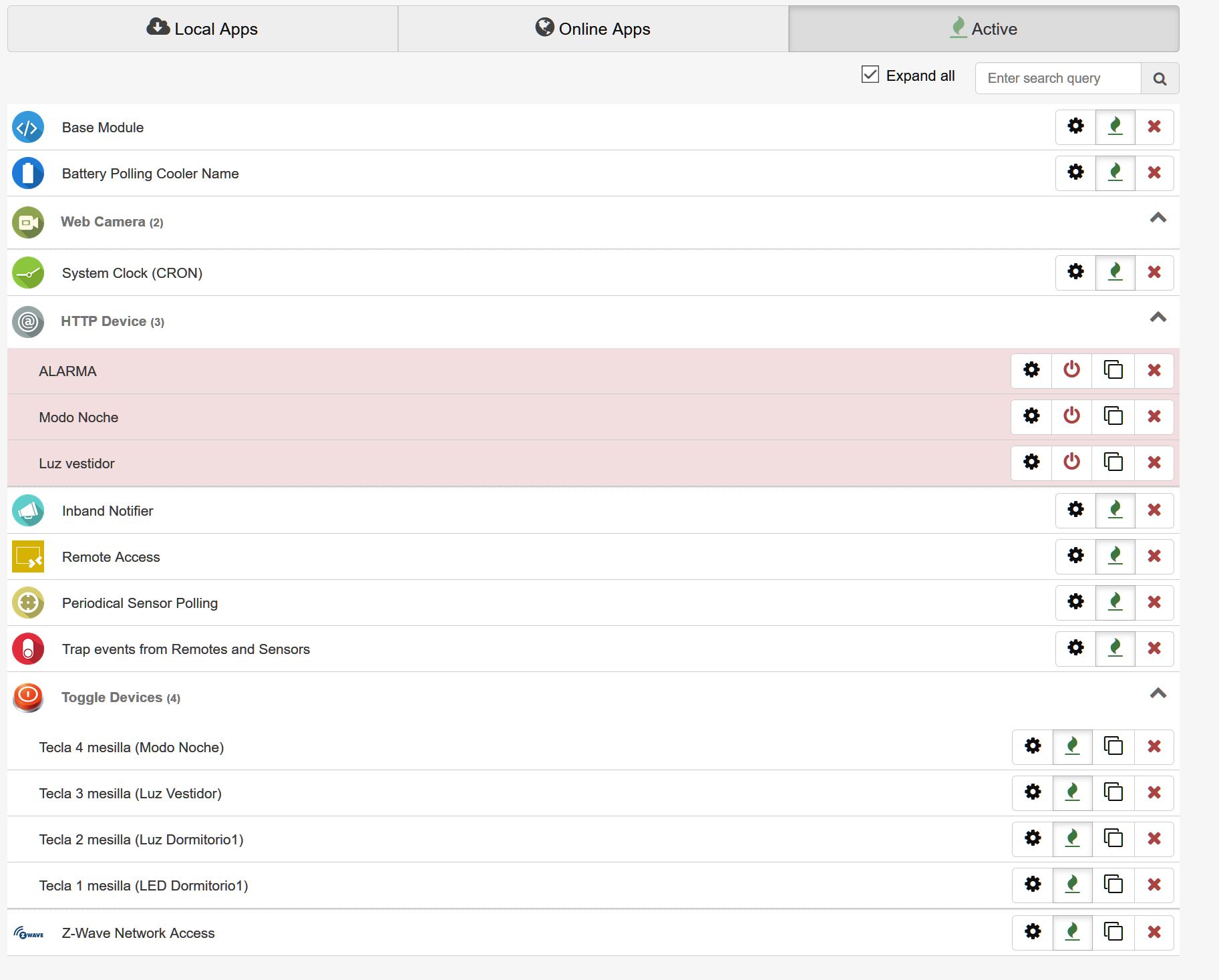Click the search magnifier icon

coord(1160,79)
